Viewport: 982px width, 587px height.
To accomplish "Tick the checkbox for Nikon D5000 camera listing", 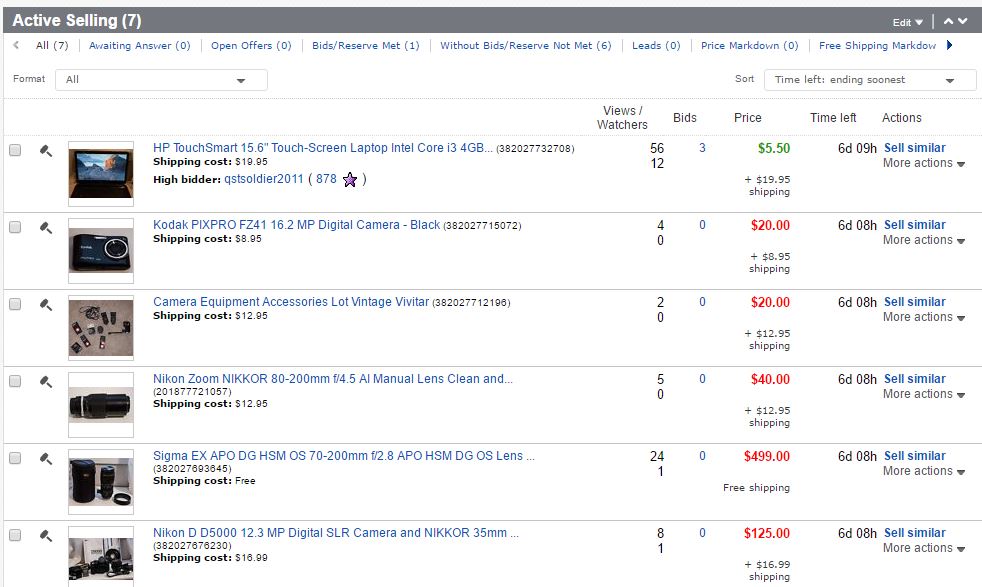I will coord(15,535).
